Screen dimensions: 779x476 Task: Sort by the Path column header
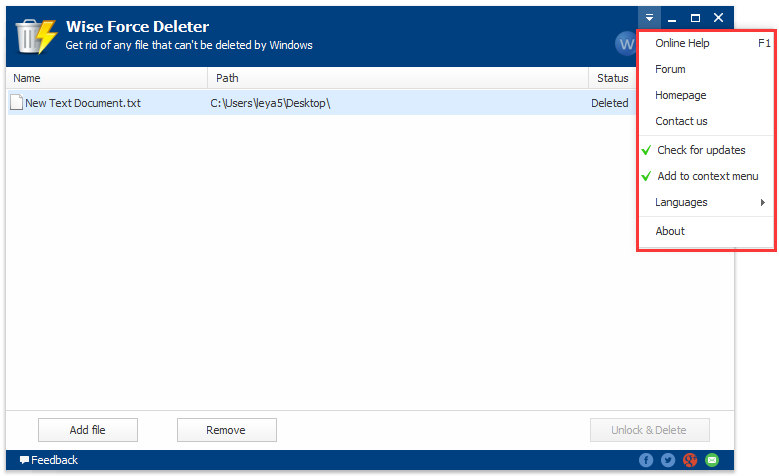(398, 78)
